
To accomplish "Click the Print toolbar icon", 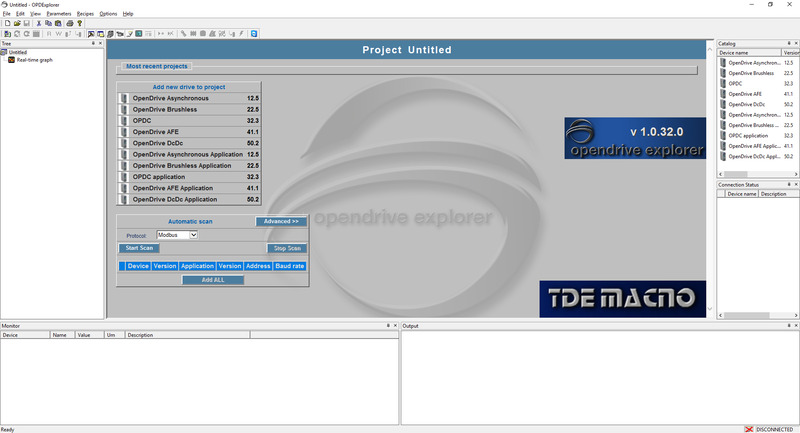I will point(70,23).
